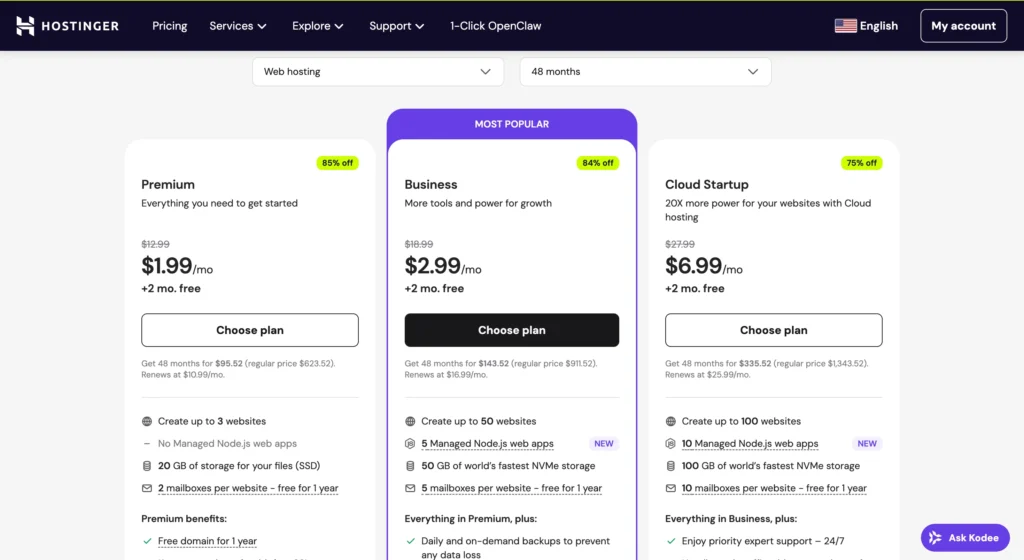Click 'Create up to 50 websites' text

[x=479, y=422]
